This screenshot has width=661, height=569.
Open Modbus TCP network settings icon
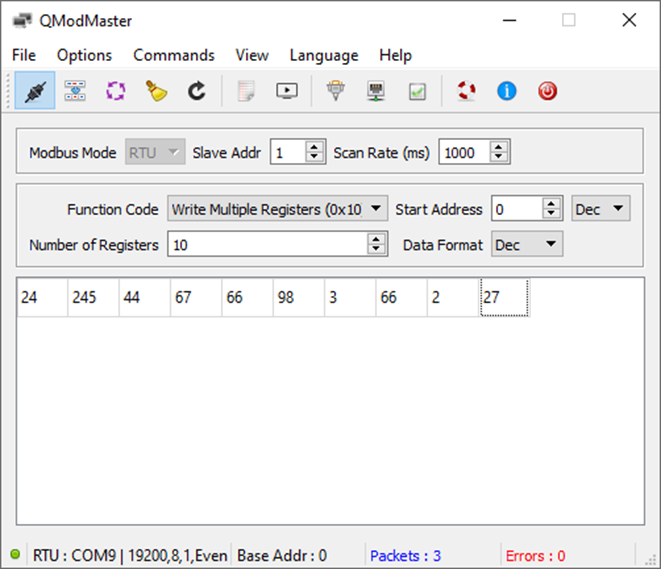376,91
